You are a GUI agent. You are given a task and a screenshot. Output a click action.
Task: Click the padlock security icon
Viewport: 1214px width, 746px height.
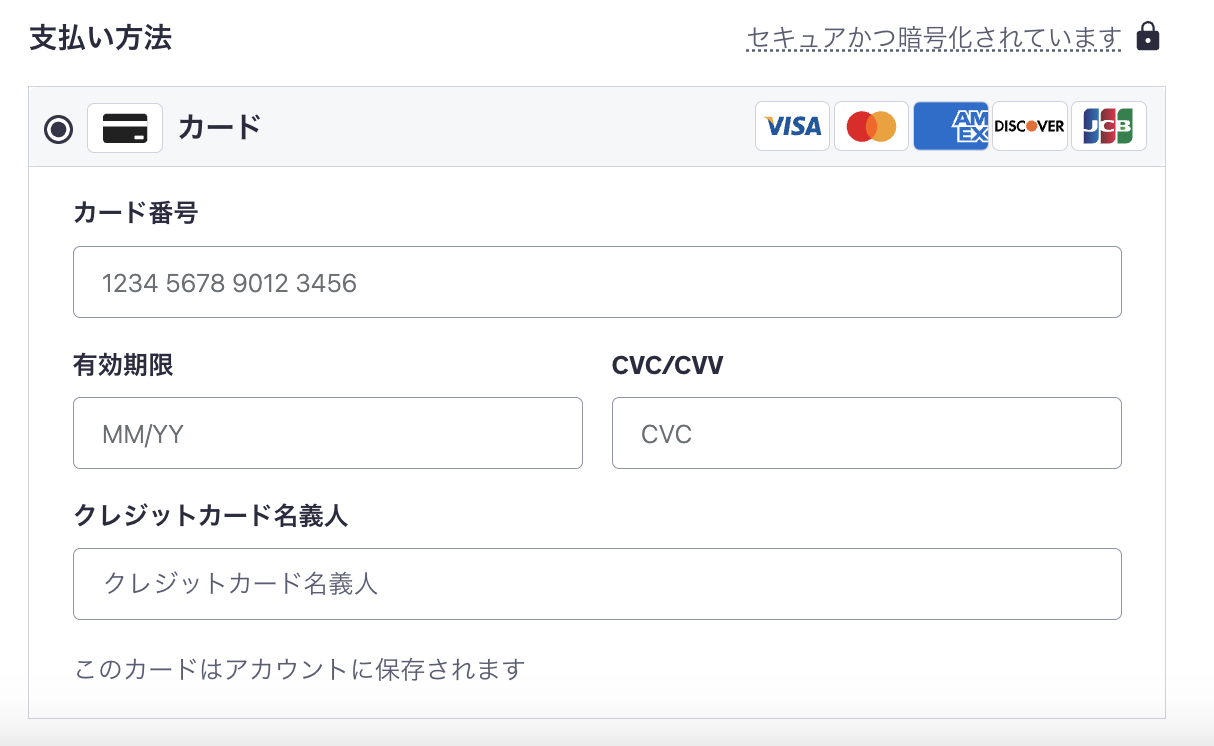(x=1148, y=38)
